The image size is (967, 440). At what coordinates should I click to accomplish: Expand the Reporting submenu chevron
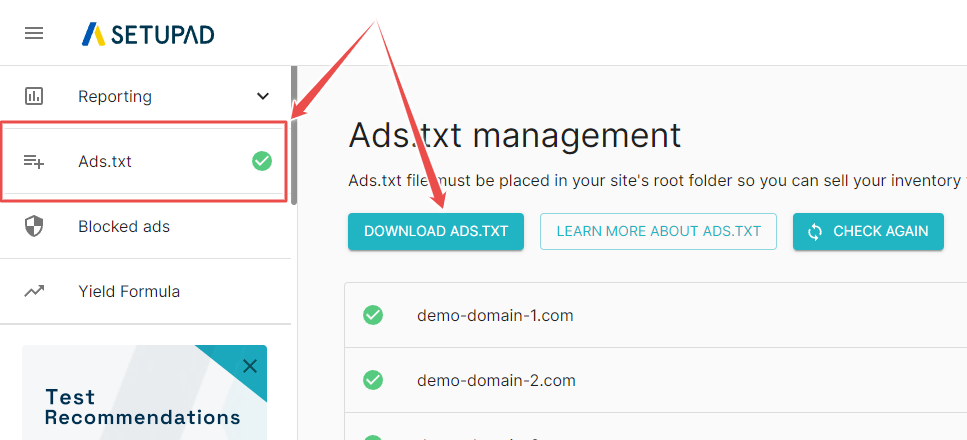pyautogui.click(x=263, y=96)
